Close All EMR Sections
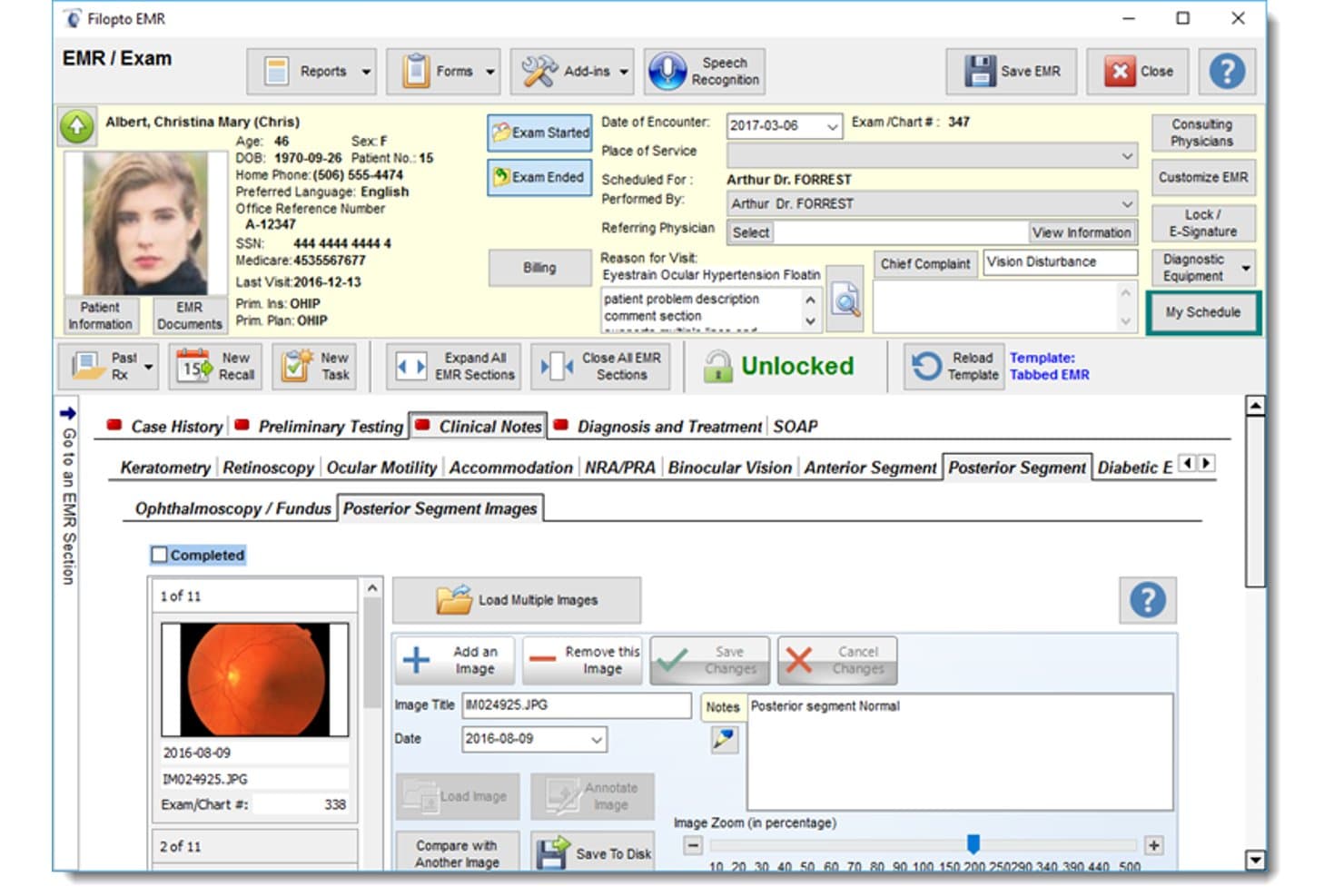Image resolution: width=1344 pixels, height=896 pixels. click(x=602, y=366)
